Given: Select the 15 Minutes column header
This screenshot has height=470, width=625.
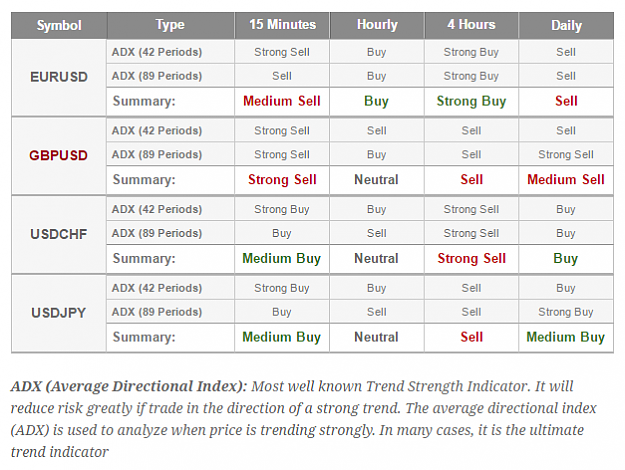Looking at the screenshot, I should [x=282, y=26].
